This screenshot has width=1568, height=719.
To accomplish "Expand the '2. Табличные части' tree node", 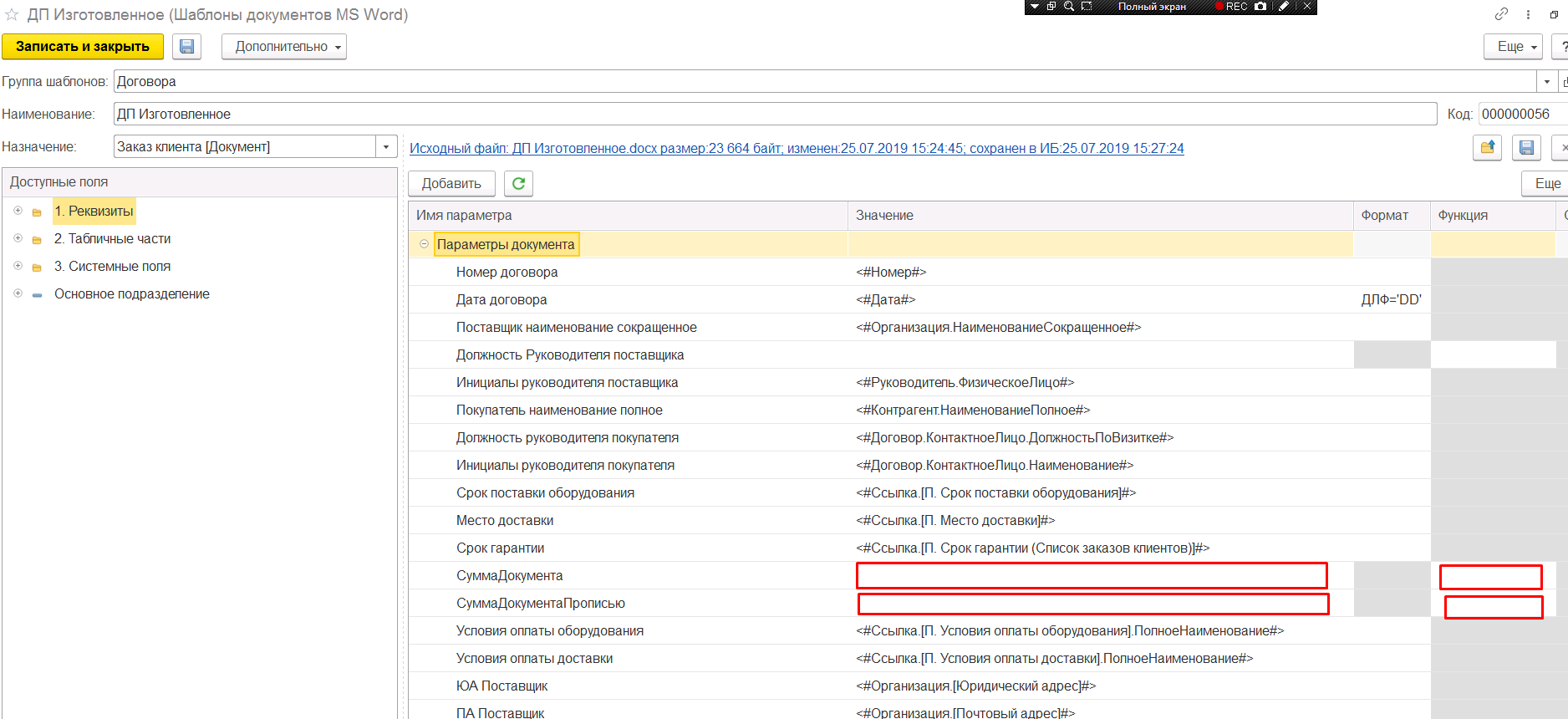I will click(18, 238).
